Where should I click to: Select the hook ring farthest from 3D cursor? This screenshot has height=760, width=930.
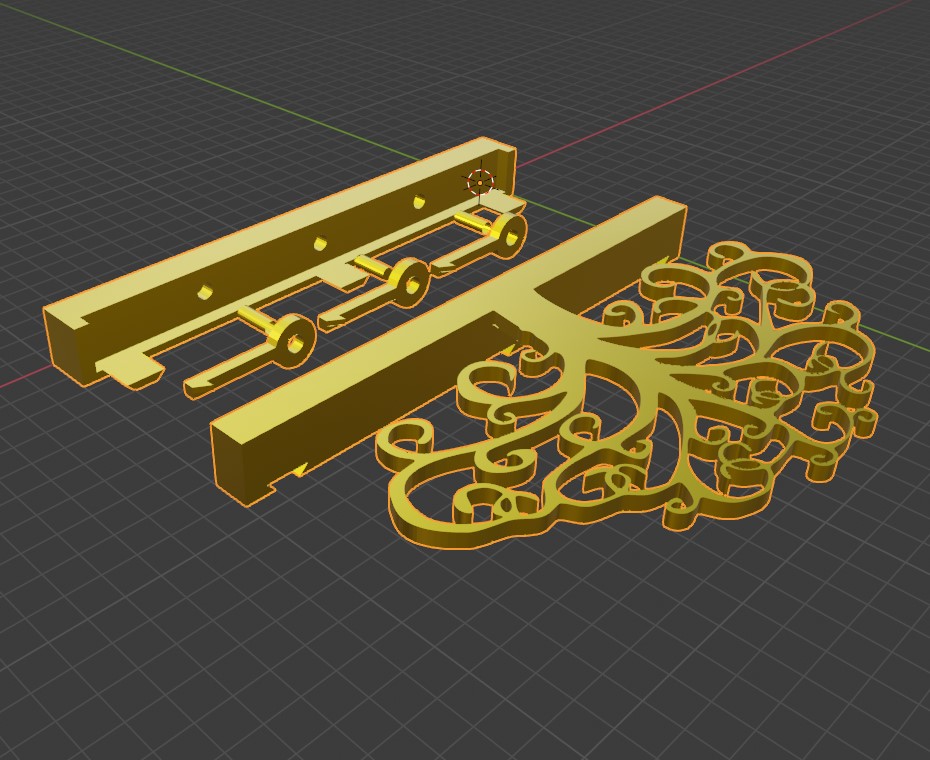[x=294, y=341]
